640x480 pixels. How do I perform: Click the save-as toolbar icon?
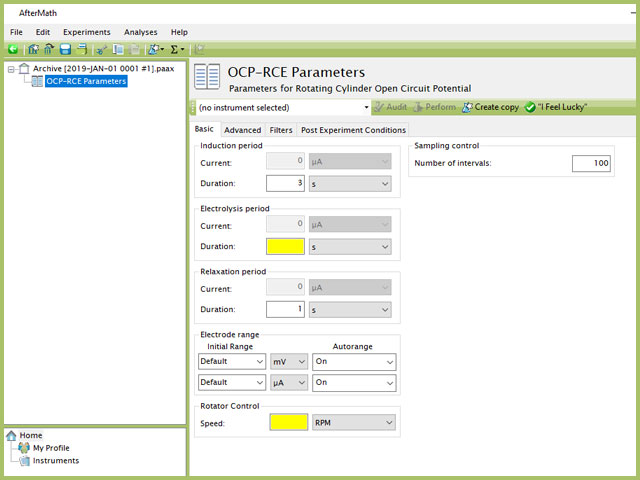pos(82,49)
